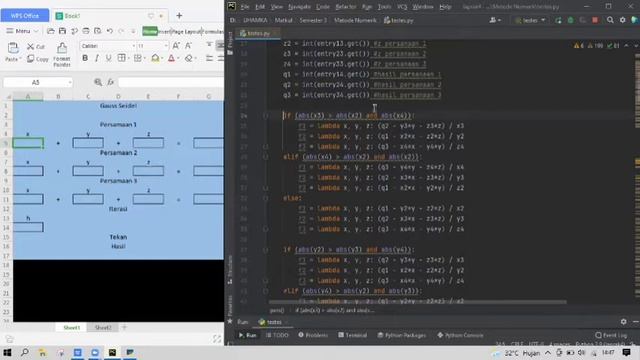Toggle bold formatting in WPS
The height and width of the screenshot is (360, 640).
(85, 58)
